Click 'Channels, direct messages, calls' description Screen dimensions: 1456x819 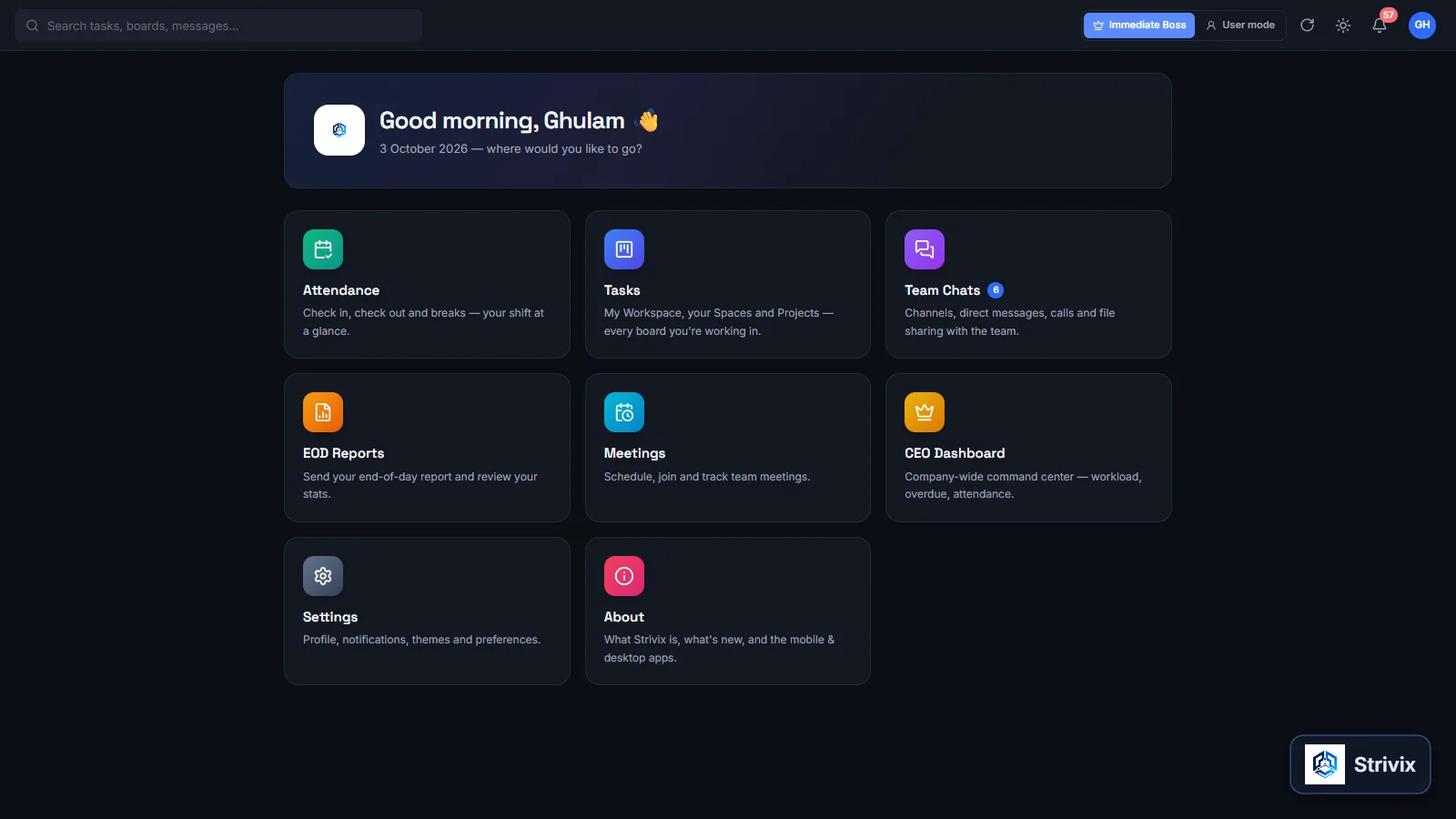coord(1010,322)
